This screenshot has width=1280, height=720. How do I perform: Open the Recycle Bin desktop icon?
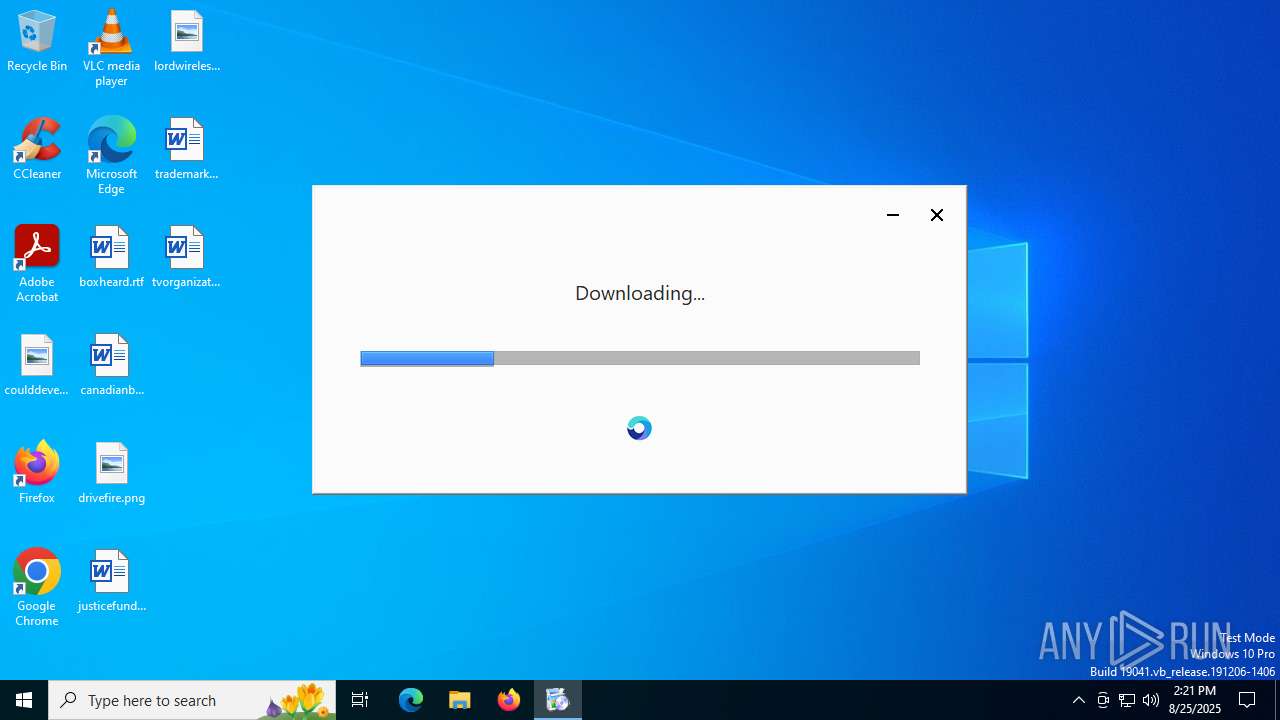[37, 41]
